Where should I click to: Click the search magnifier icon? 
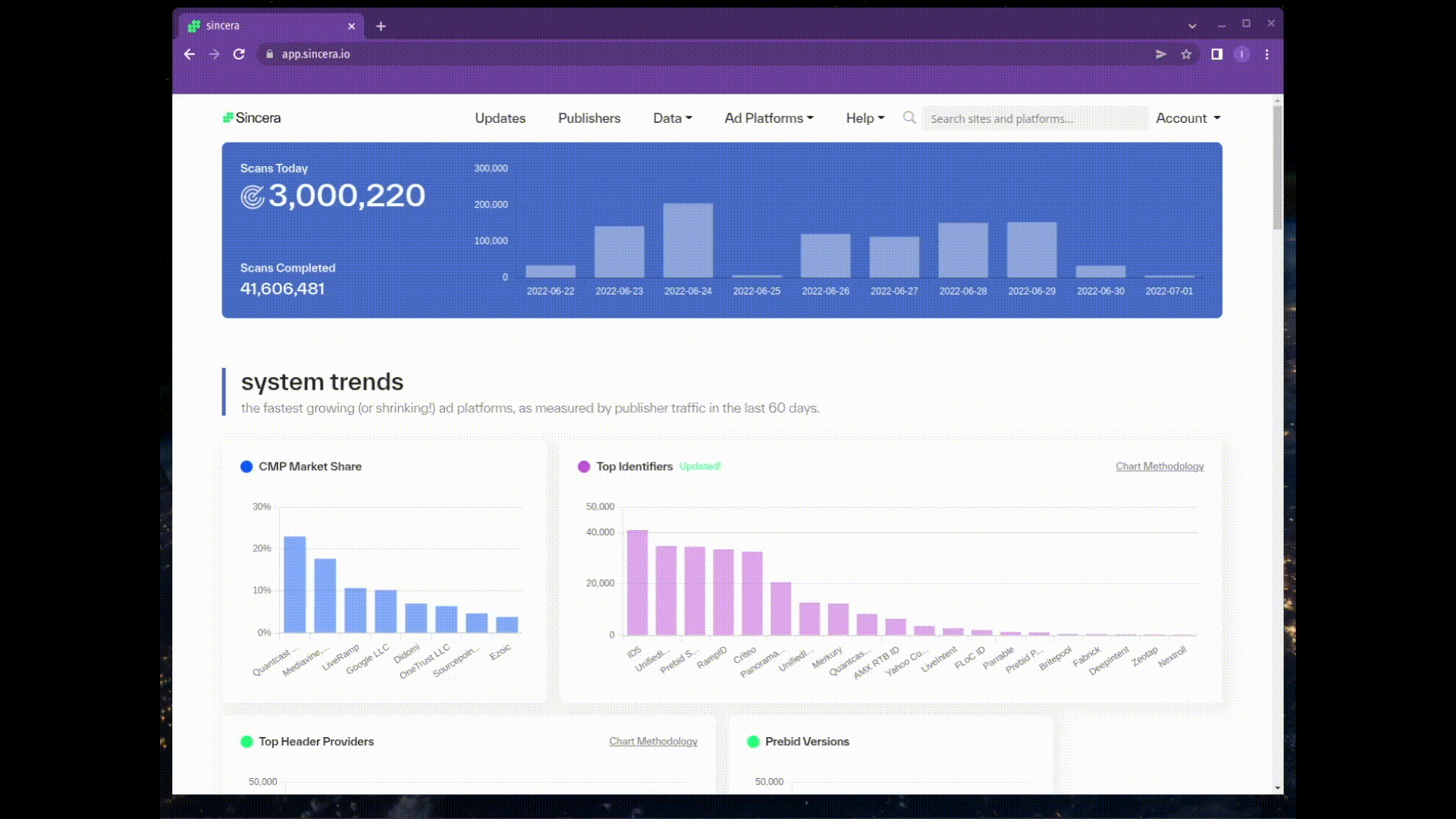click(909, 118)
